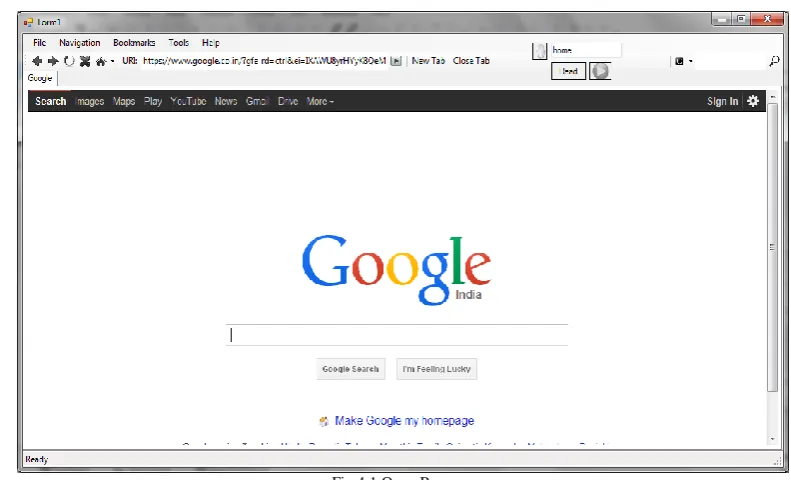Click the microphone icon beside home field
This screenshot has width=791, height=480.
tap(539, 51)
